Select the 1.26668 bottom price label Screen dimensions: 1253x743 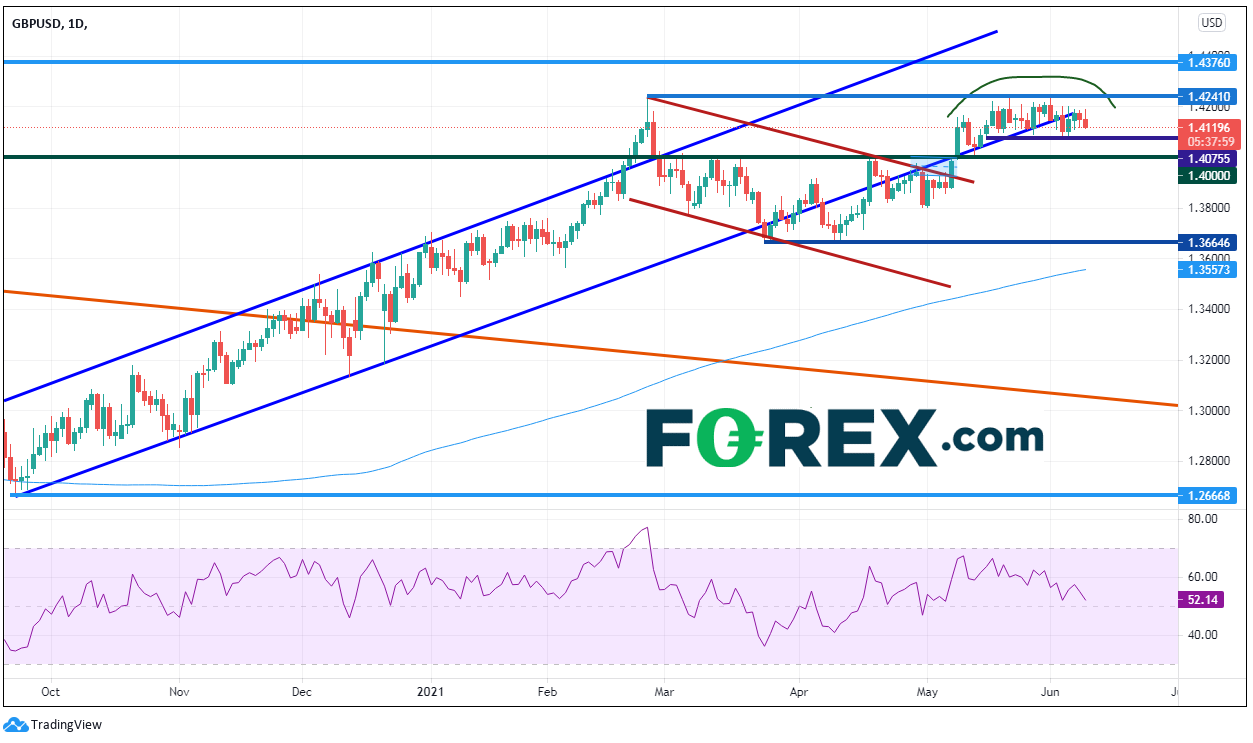tap(1209, 494)
